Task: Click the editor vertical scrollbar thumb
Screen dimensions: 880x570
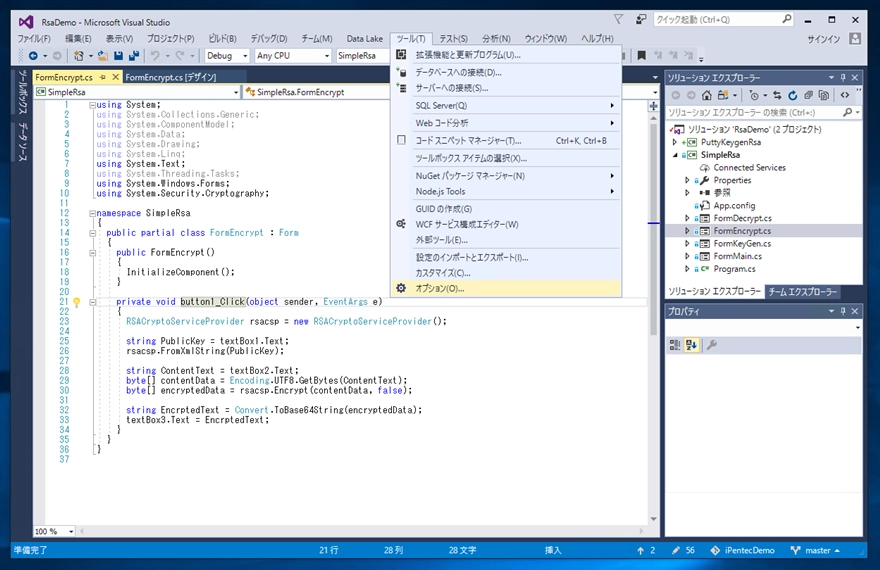Action: pos(653,230)
